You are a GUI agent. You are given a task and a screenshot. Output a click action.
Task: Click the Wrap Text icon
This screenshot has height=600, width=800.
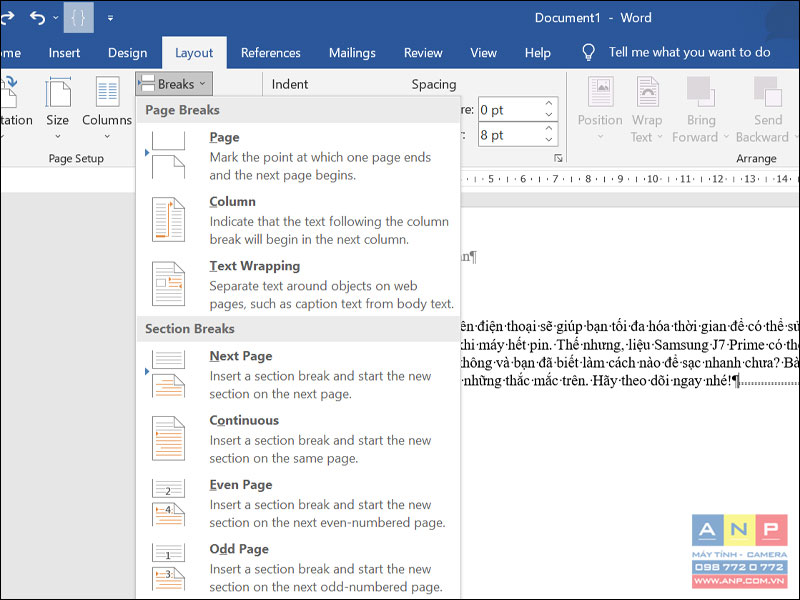(x=647, y=92)
